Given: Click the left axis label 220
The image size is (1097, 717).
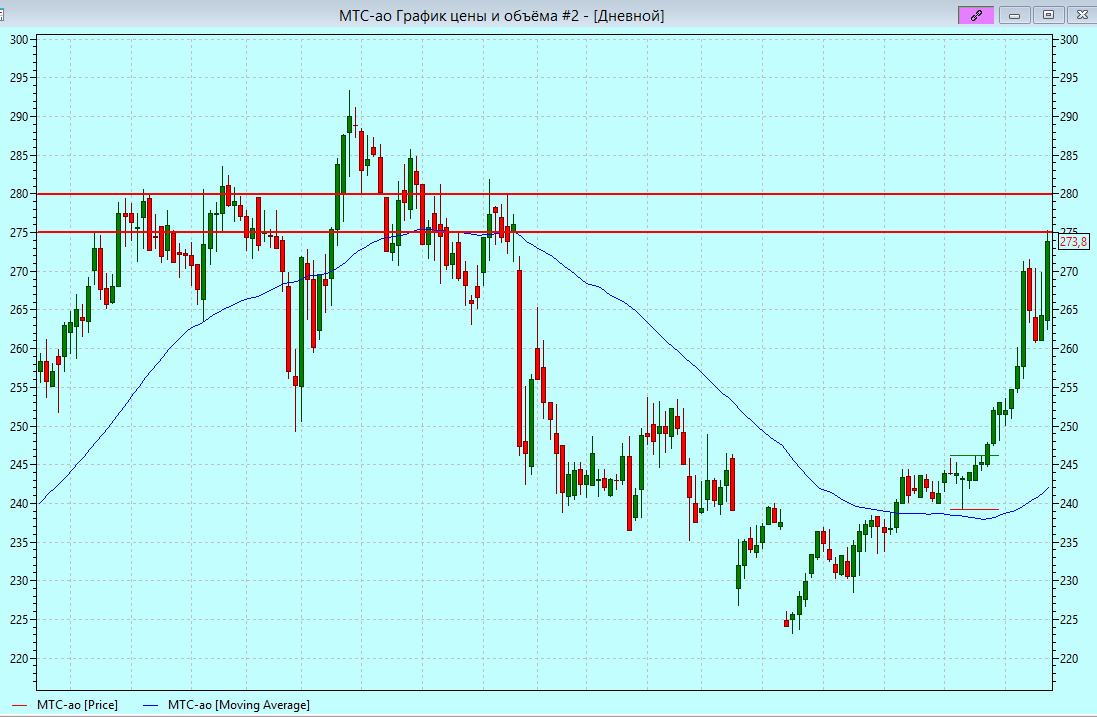Looking at the screenshot, I should [19, 658].
